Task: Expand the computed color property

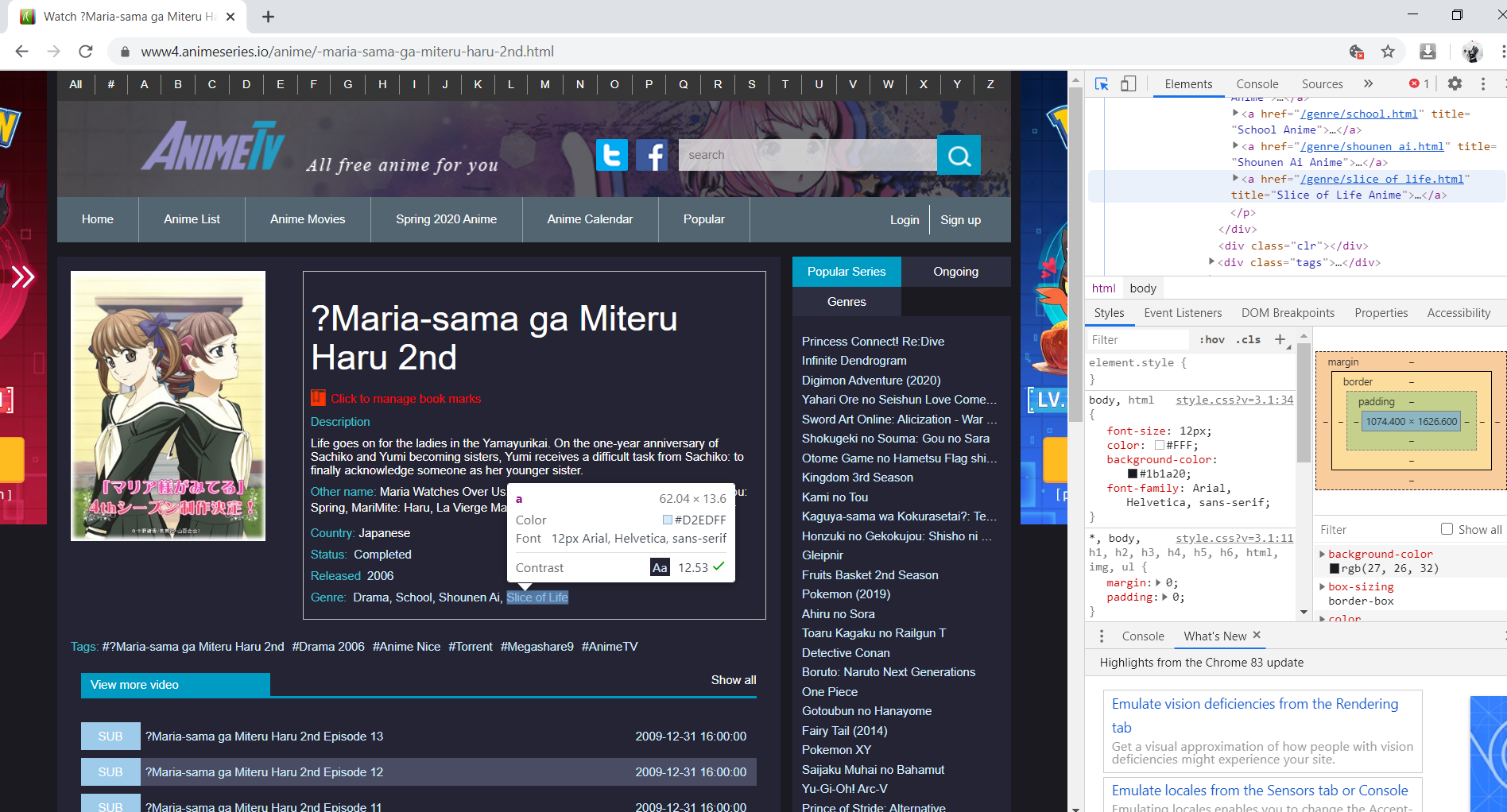Action: click(1323, 618)
